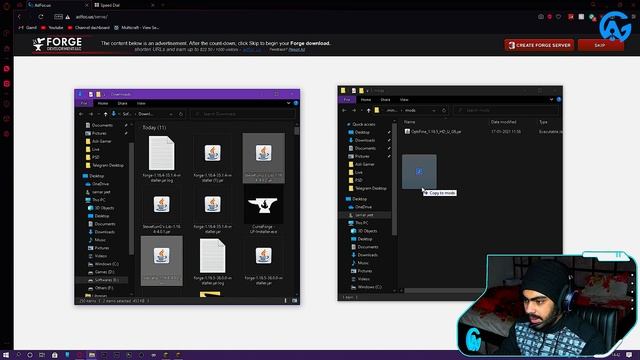Select forge-1.16.4 installer.jar.log file
Screen dimensions: 640x360
[162, 159]
